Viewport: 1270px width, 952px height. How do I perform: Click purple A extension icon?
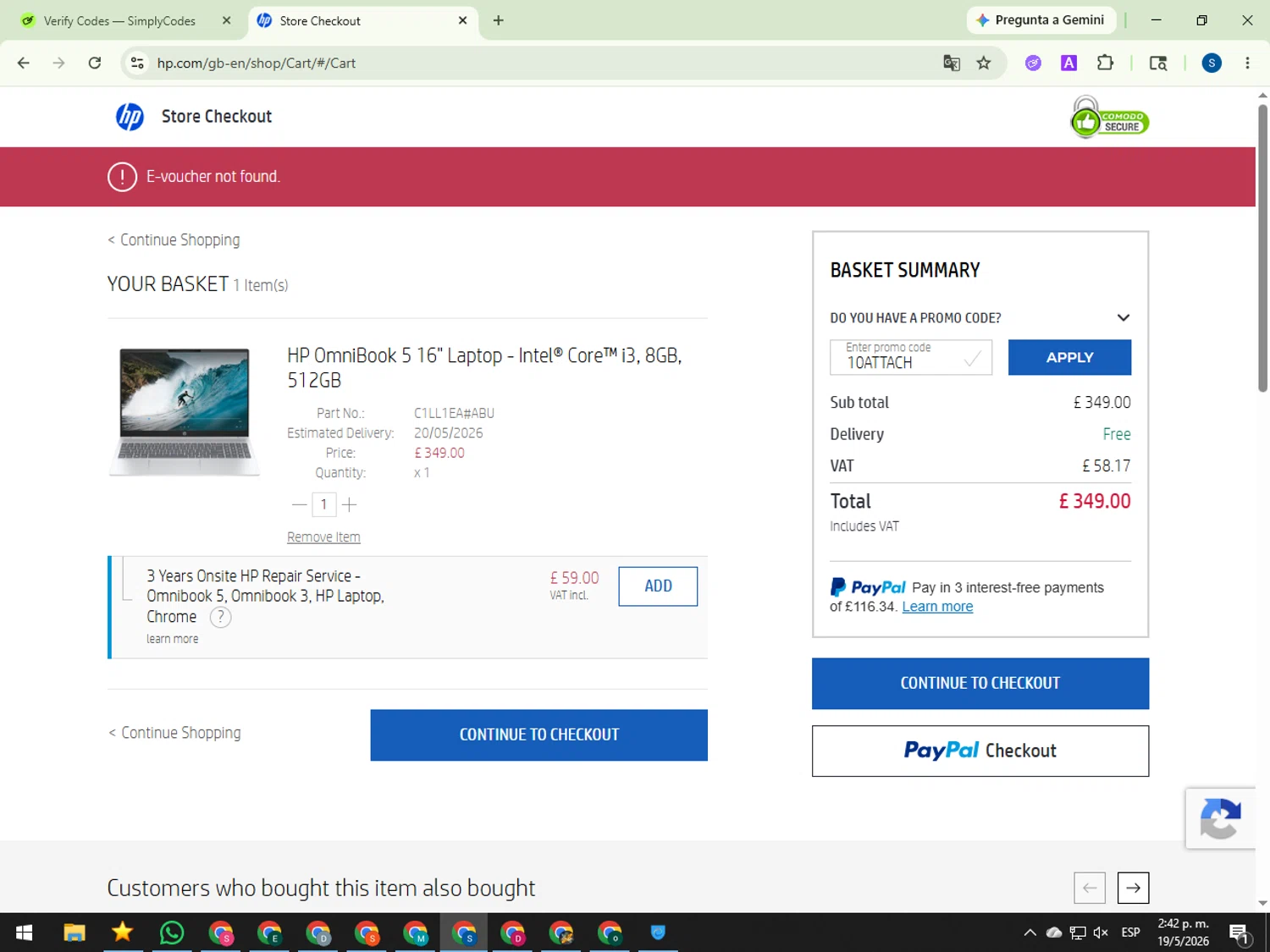tap(1068, 63)
